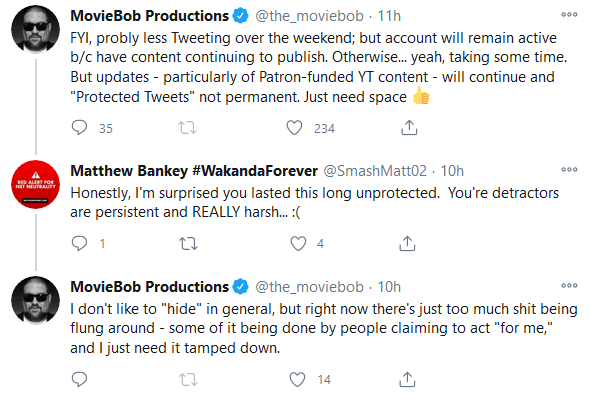Share Matthew Bankey's tweet

tap(407, 243)
